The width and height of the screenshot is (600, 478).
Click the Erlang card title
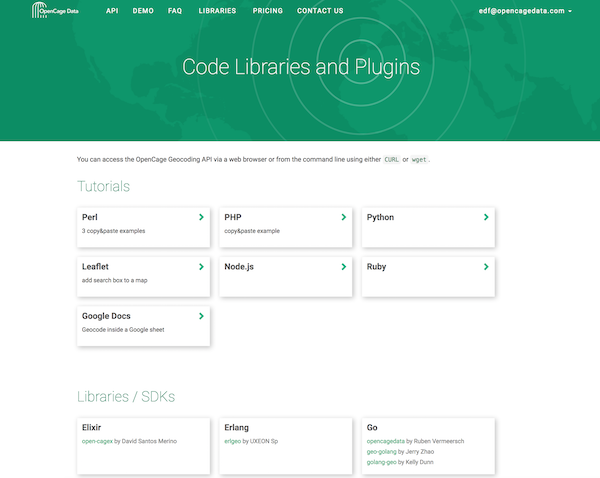click(236, 427)
